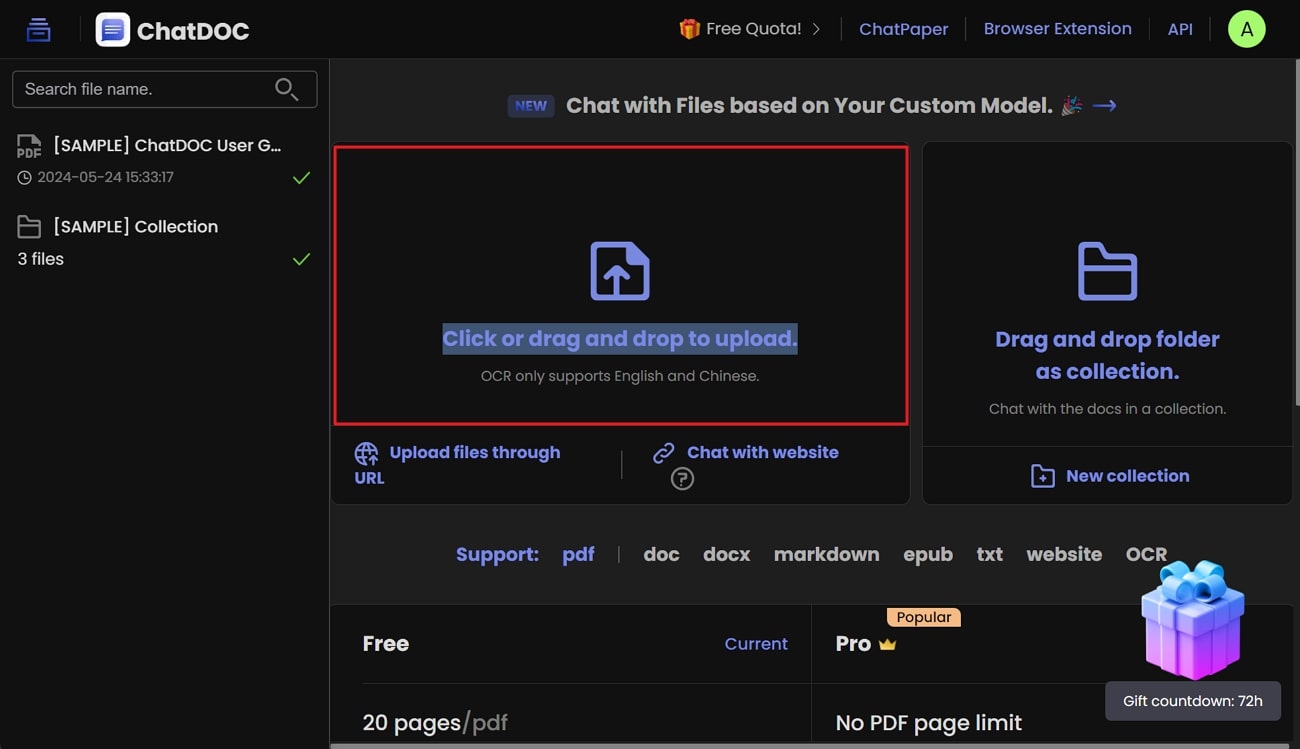1300x749 pixels.
Task: Open the ChatPaper link
Action: point(903,29)
